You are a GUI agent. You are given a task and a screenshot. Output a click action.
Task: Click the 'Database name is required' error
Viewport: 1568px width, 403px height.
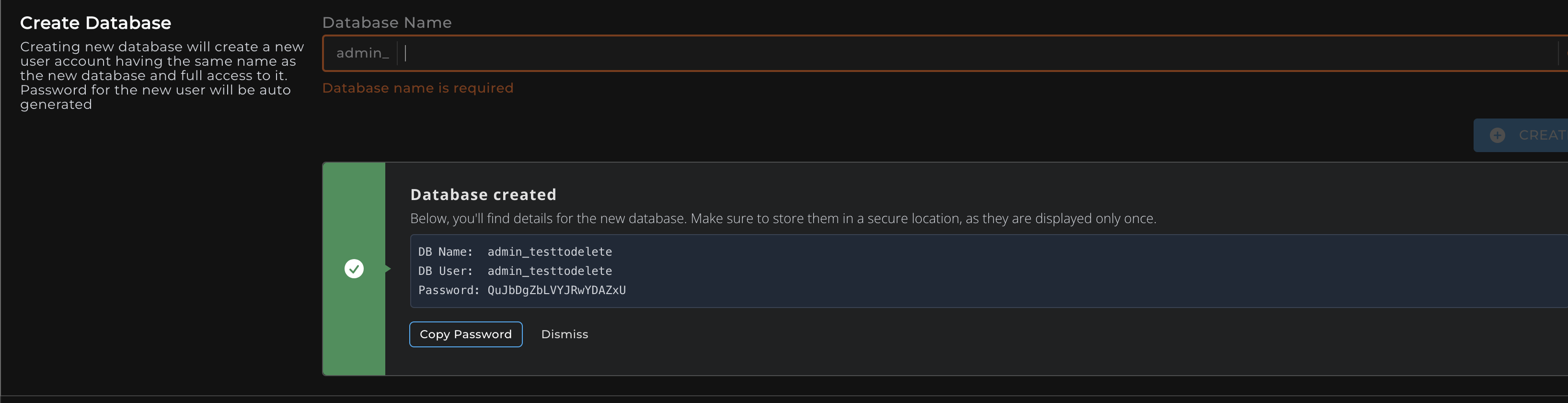tap(417, 88)
